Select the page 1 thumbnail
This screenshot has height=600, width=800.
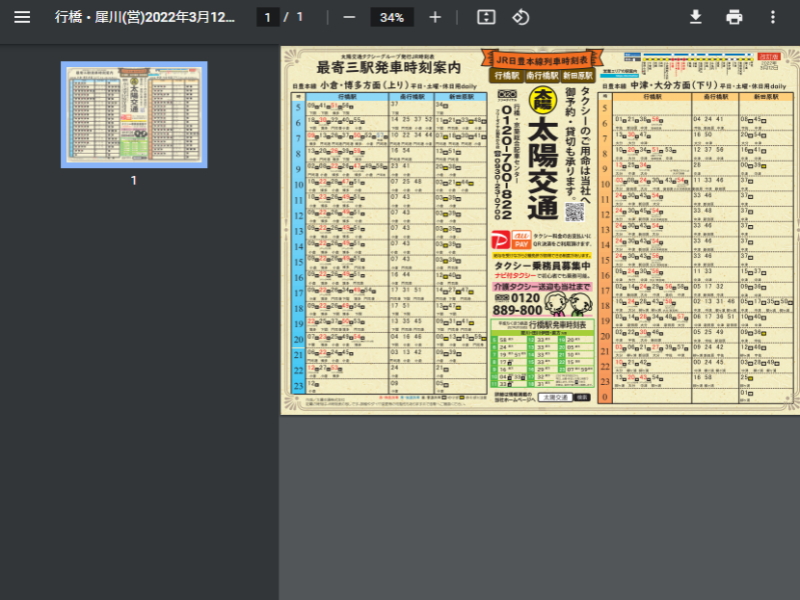134,114
